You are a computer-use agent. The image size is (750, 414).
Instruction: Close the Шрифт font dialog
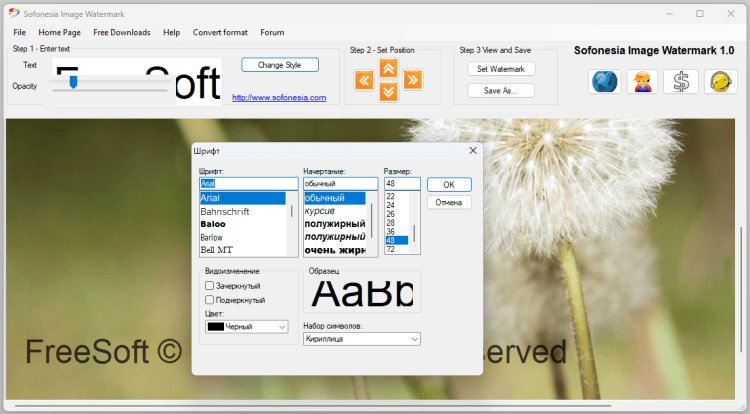[x=473, y=151]
